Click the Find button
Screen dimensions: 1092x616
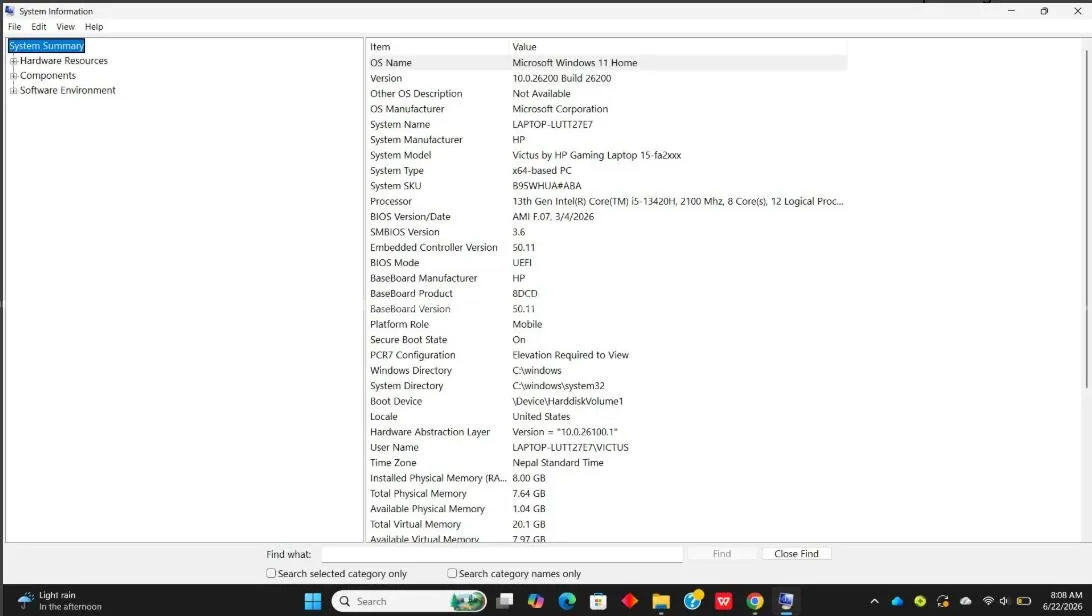(722, 554)
